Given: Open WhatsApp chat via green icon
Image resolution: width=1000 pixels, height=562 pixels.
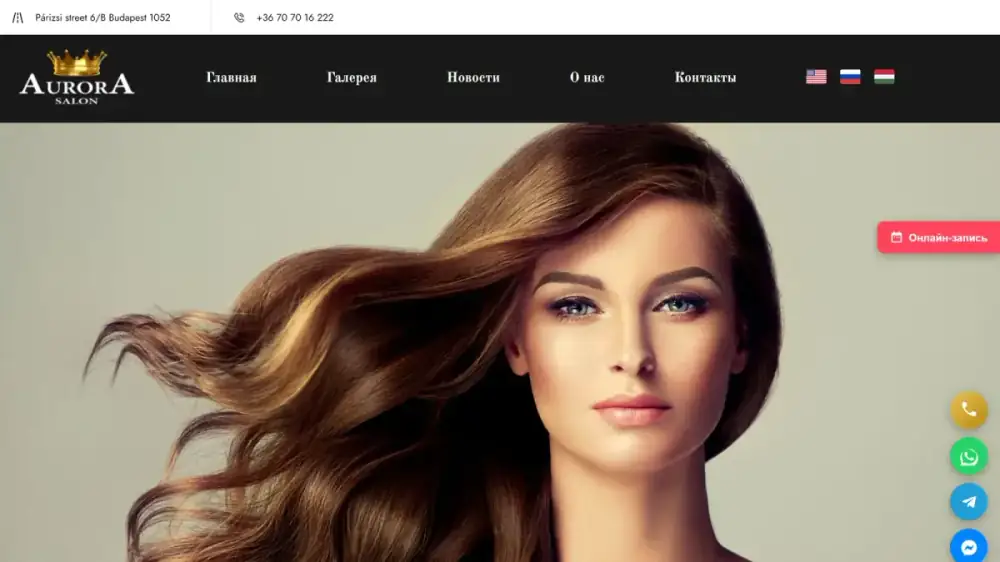Looking at the screenshot, I should point(969,456).
